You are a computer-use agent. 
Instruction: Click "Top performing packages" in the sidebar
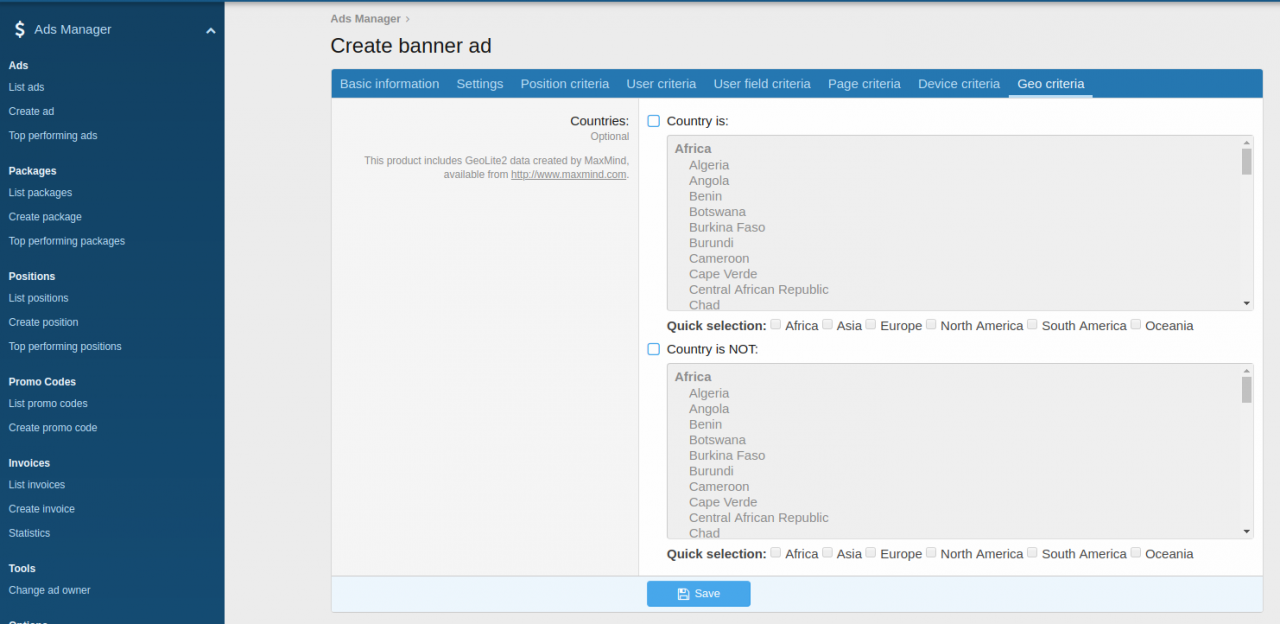pyautogui.click(x=66, y=240)
